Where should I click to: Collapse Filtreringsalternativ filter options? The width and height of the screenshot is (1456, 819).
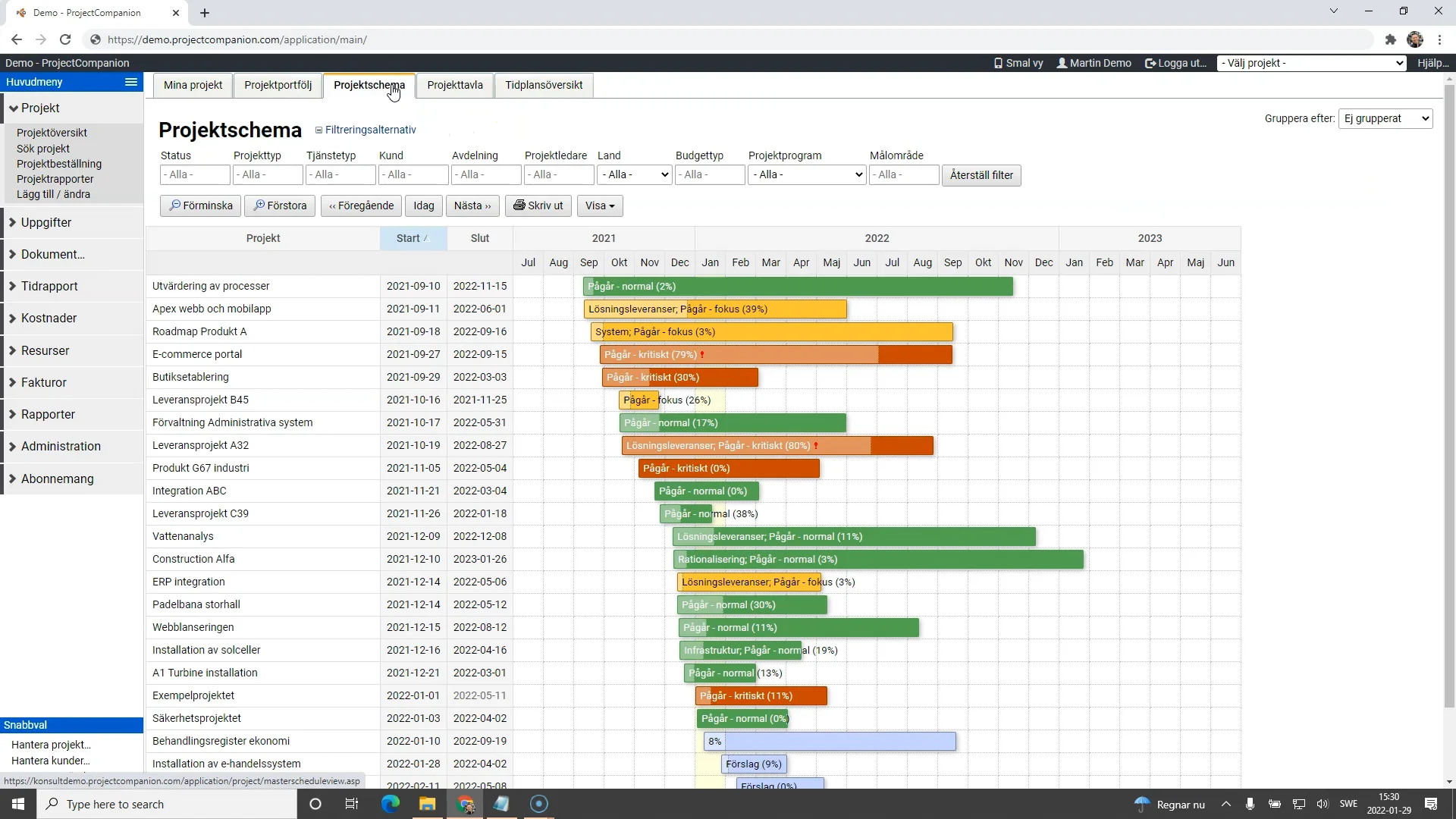(x=366, y=130)
